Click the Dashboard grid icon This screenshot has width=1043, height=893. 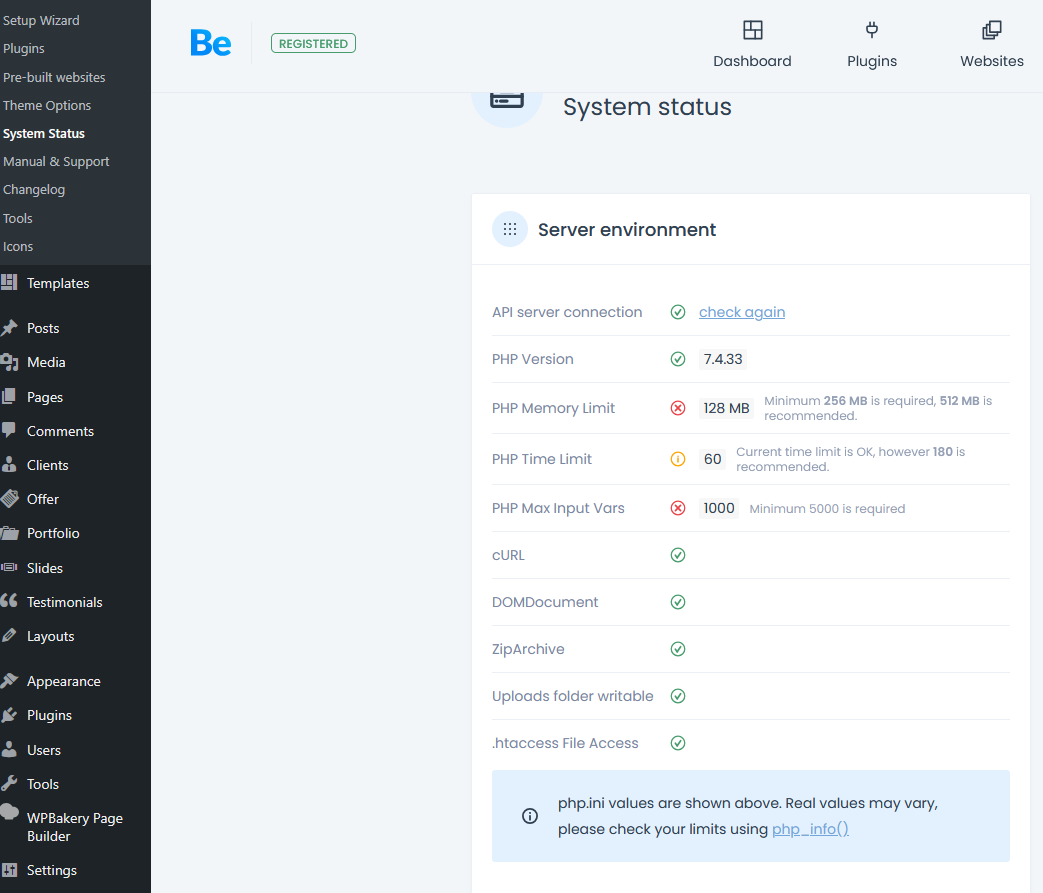click(x=752, y=30)
